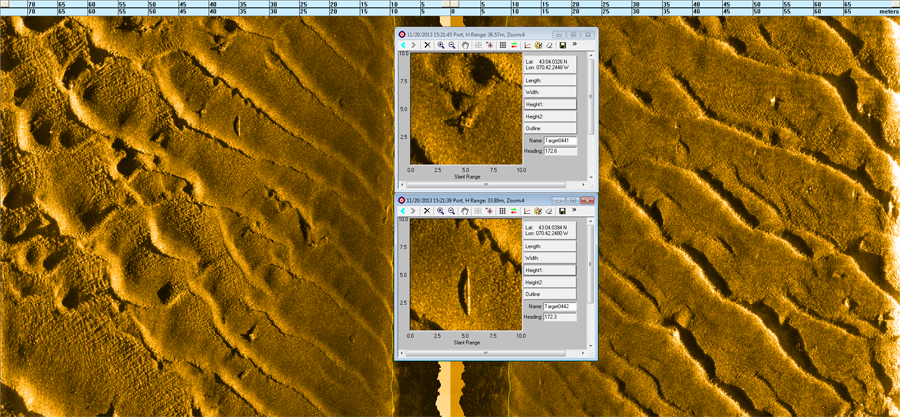The width and height of the screenshot is (900, 417).
Task: Click the X delete icon in Target0441 toolbar
Action: [x=427, y=45]
